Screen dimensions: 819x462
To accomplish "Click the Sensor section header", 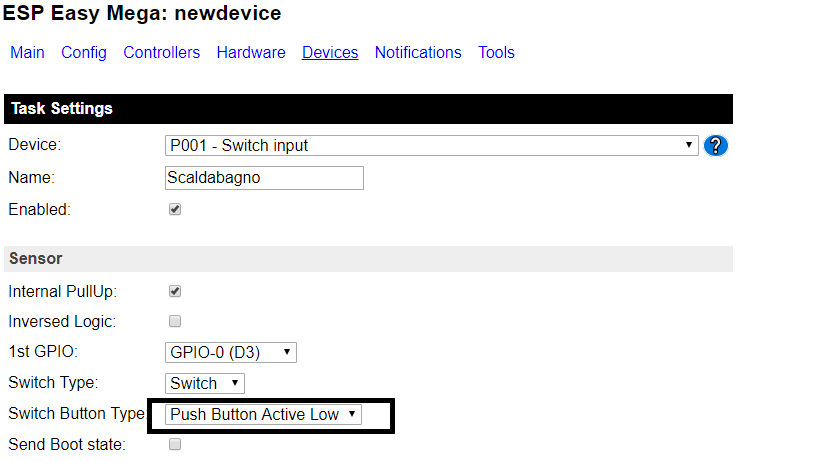I will (x=368, y=259).
